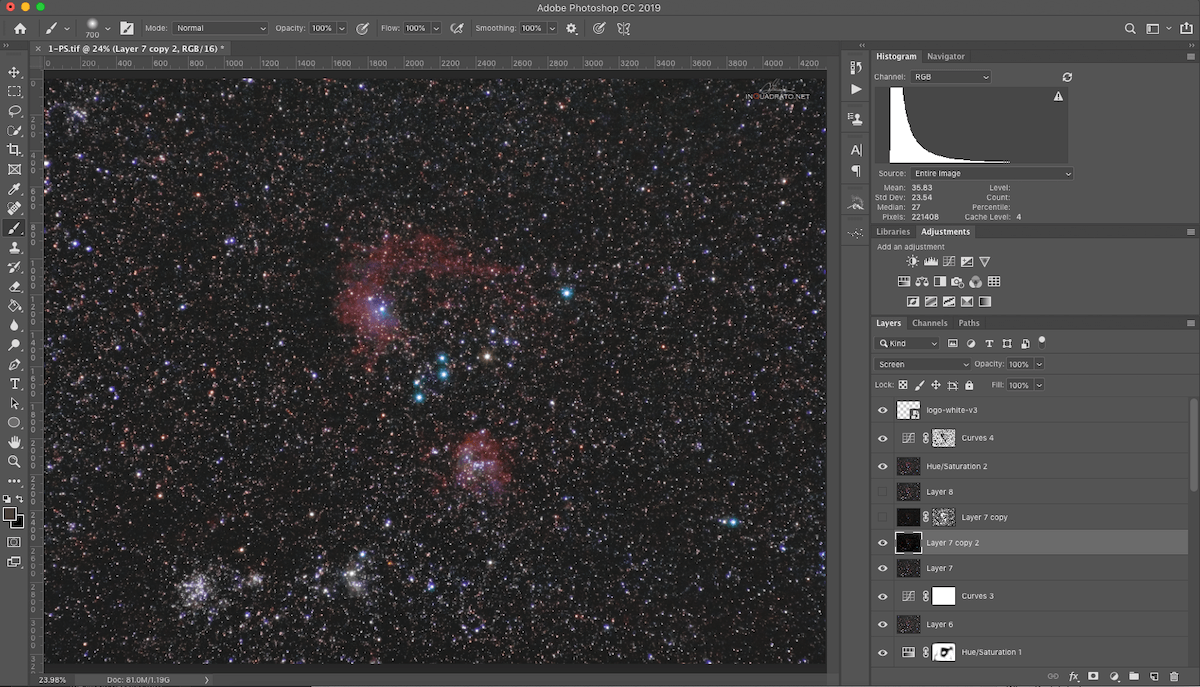Viewport: 1200px width, 687px height.
Task: Open the brush Mode dropdown
Action: pyautogui.click(x=219, y=29)
